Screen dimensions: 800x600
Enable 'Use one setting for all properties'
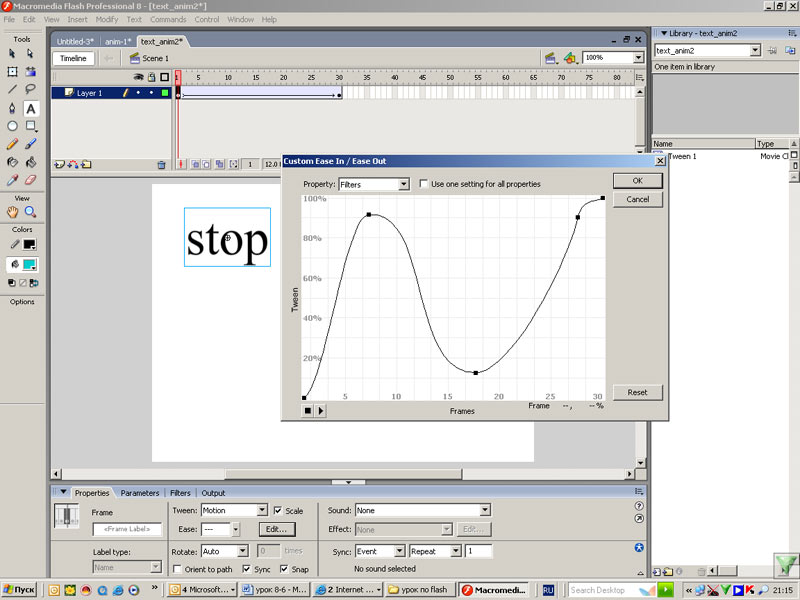(x=424, y=184)
